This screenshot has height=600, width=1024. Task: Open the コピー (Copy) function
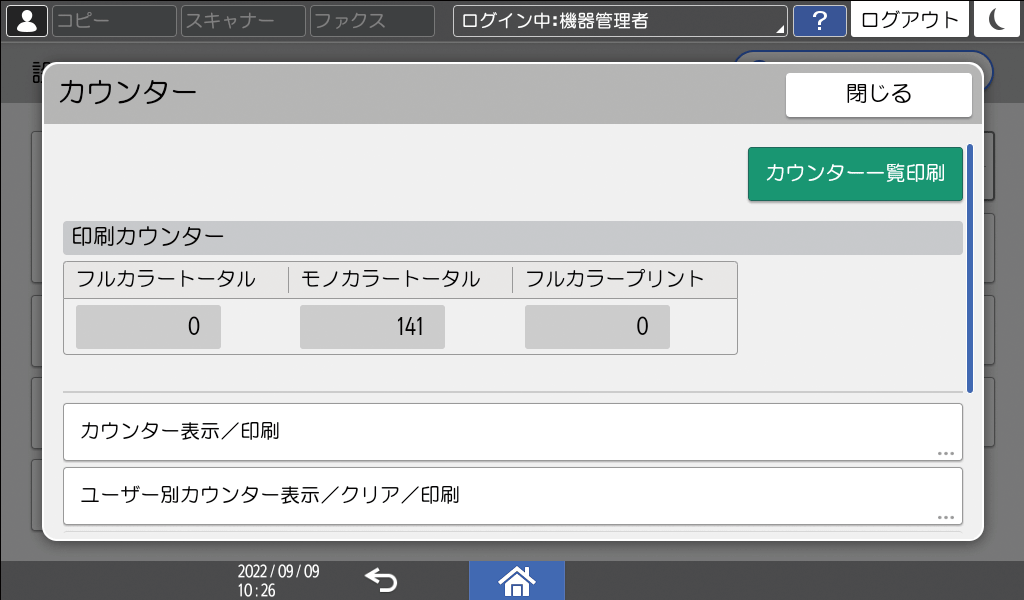click(x=113, y=20)
